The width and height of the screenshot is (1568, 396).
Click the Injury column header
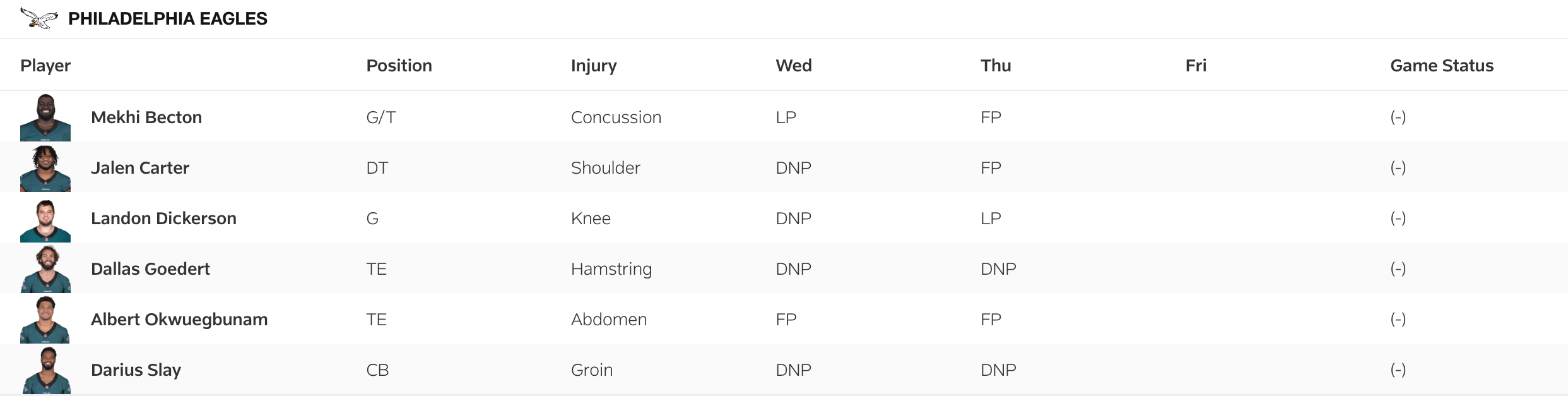[x=594, y=66]
